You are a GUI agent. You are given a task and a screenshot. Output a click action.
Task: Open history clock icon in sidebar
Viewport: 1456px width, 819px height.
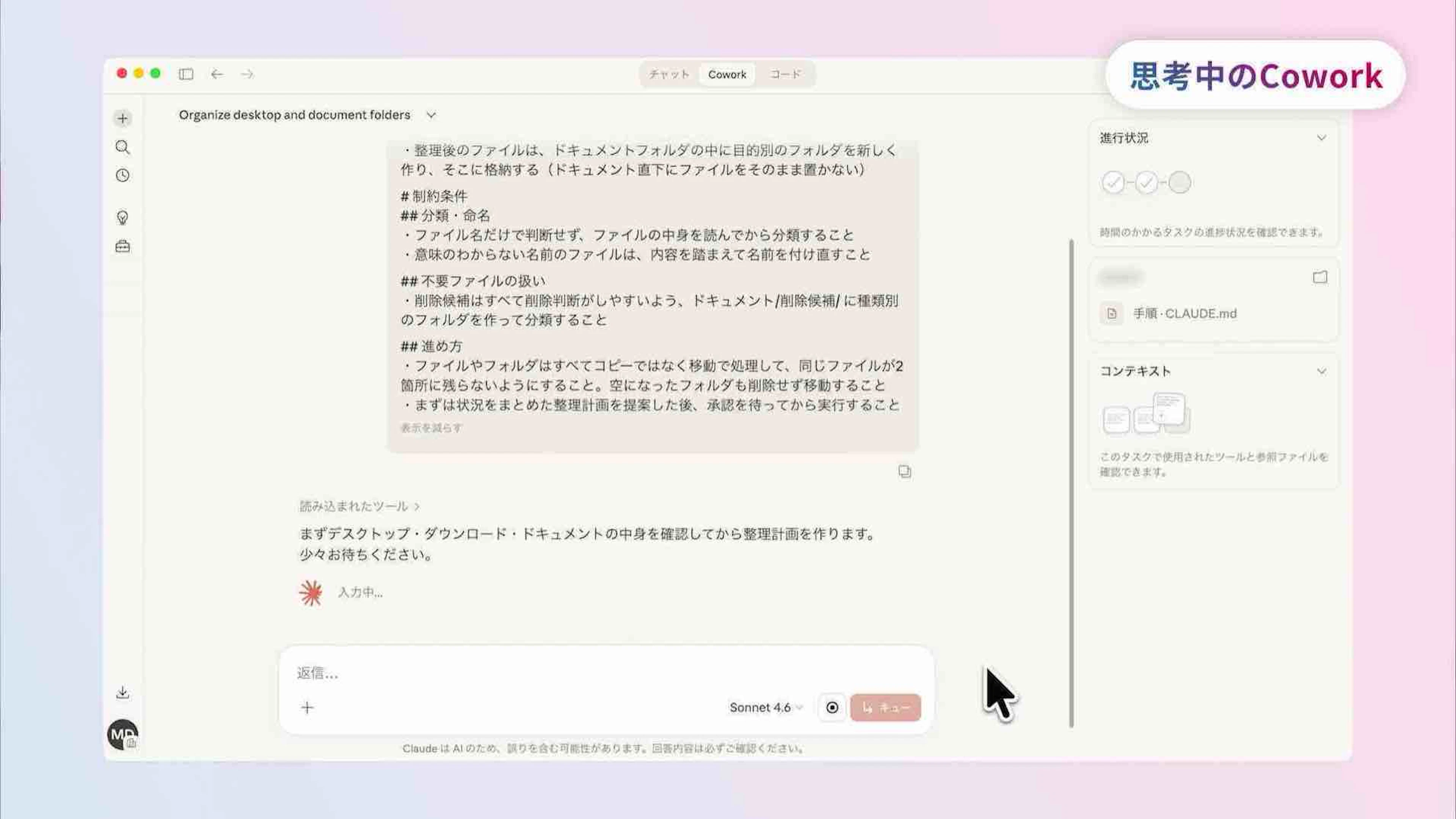pos(122,175)
